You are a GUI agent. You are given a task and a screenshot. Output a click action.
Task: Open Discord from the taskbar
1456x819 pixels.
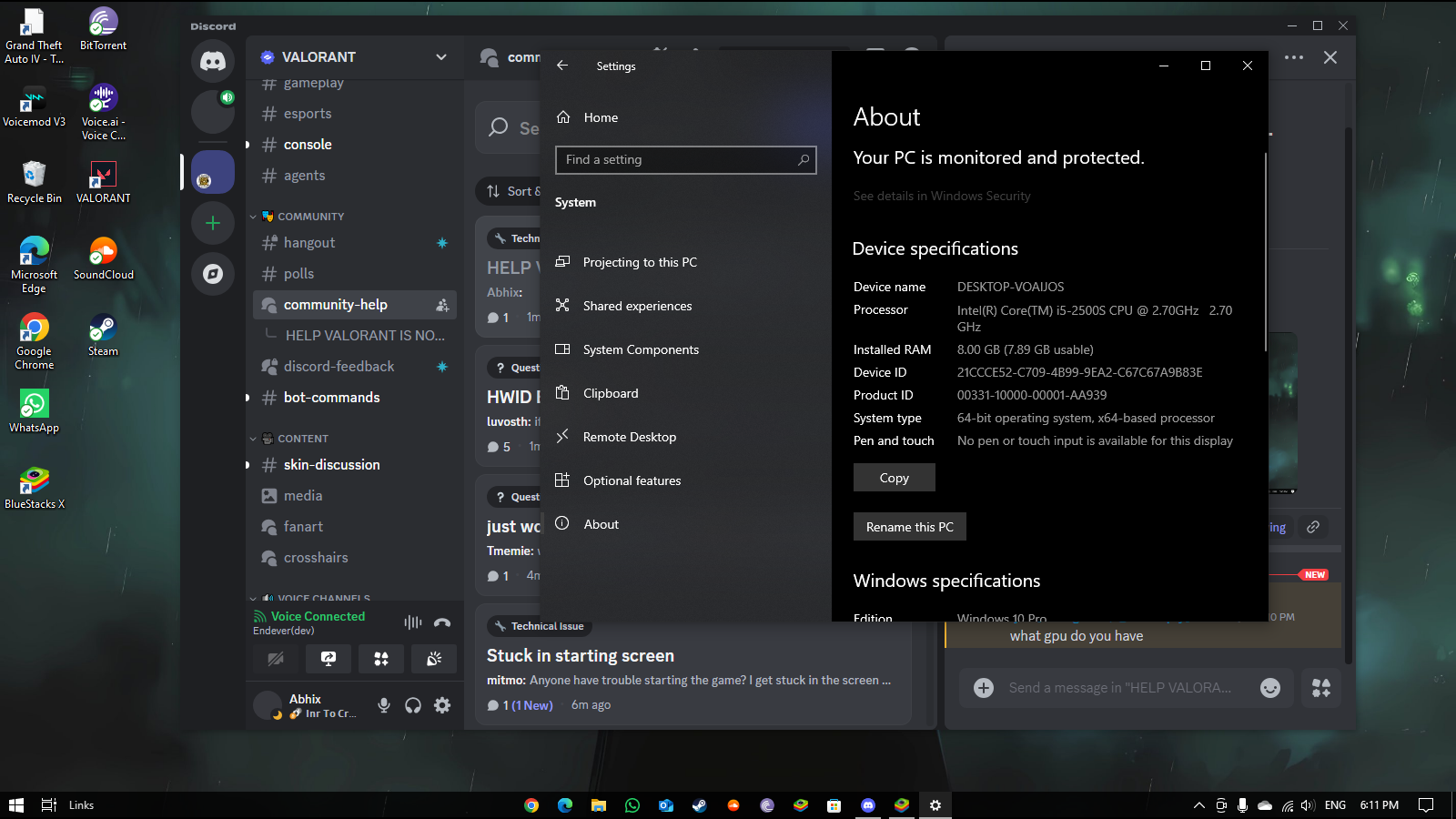pyautogui.click(x=868, y=805)
